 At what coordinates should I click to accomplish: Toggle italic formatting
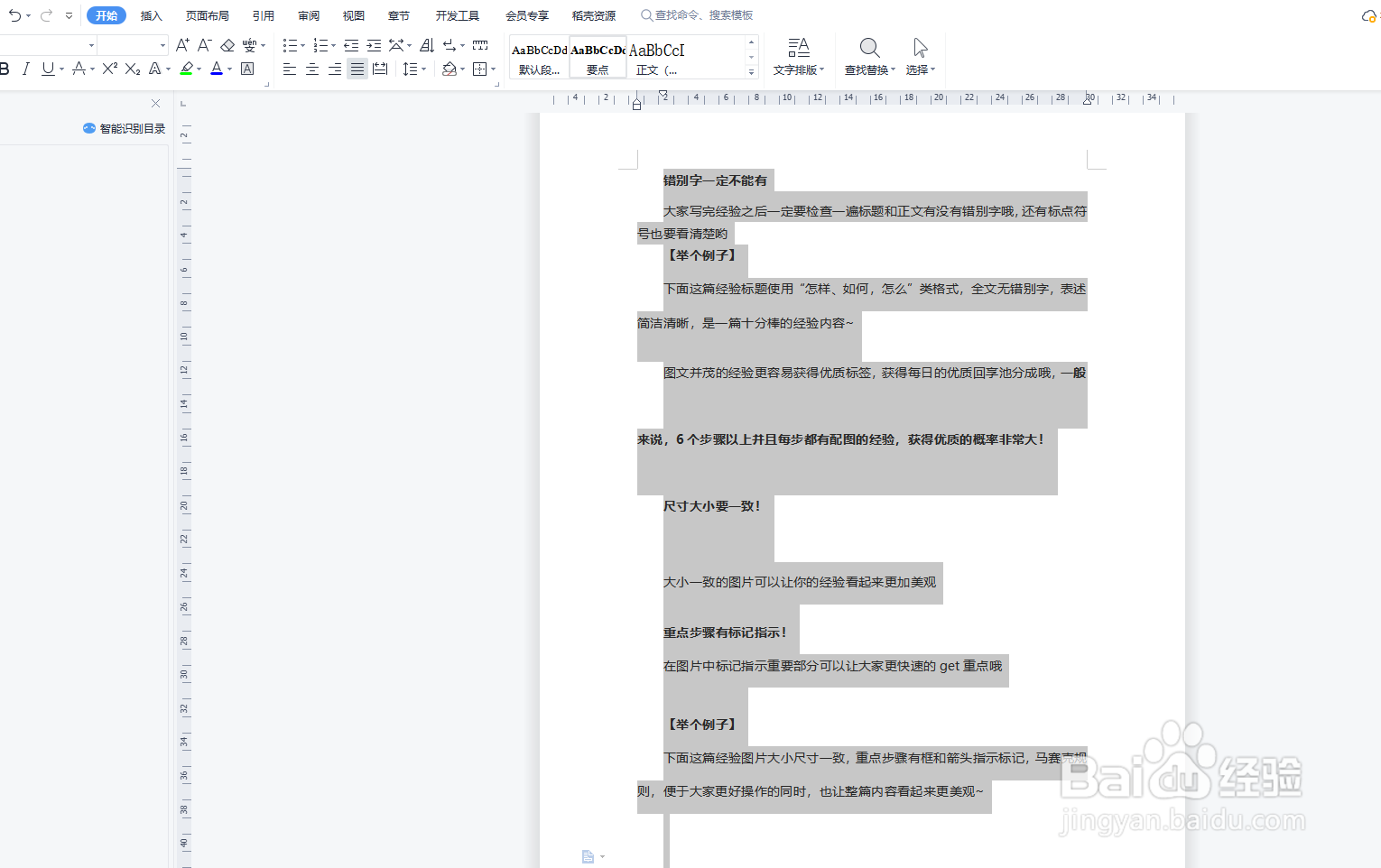pos(25,69)
